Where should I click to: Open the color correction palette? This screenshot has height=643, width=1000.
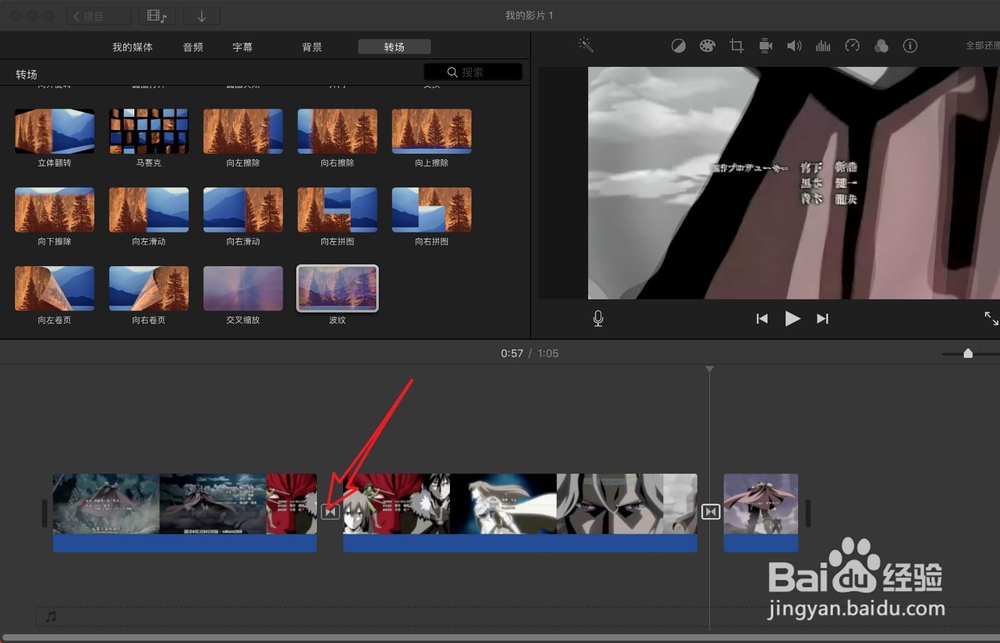point(707,46)
